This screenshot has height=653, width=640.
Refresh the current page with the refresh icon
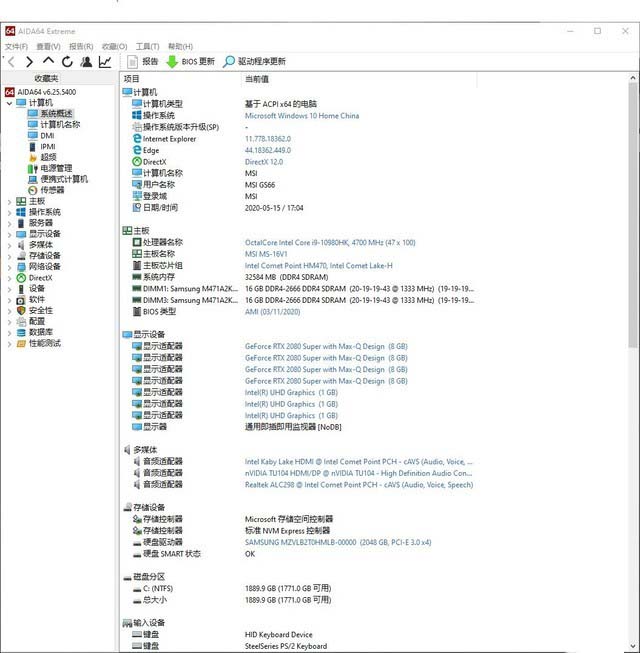pos(67,62)
